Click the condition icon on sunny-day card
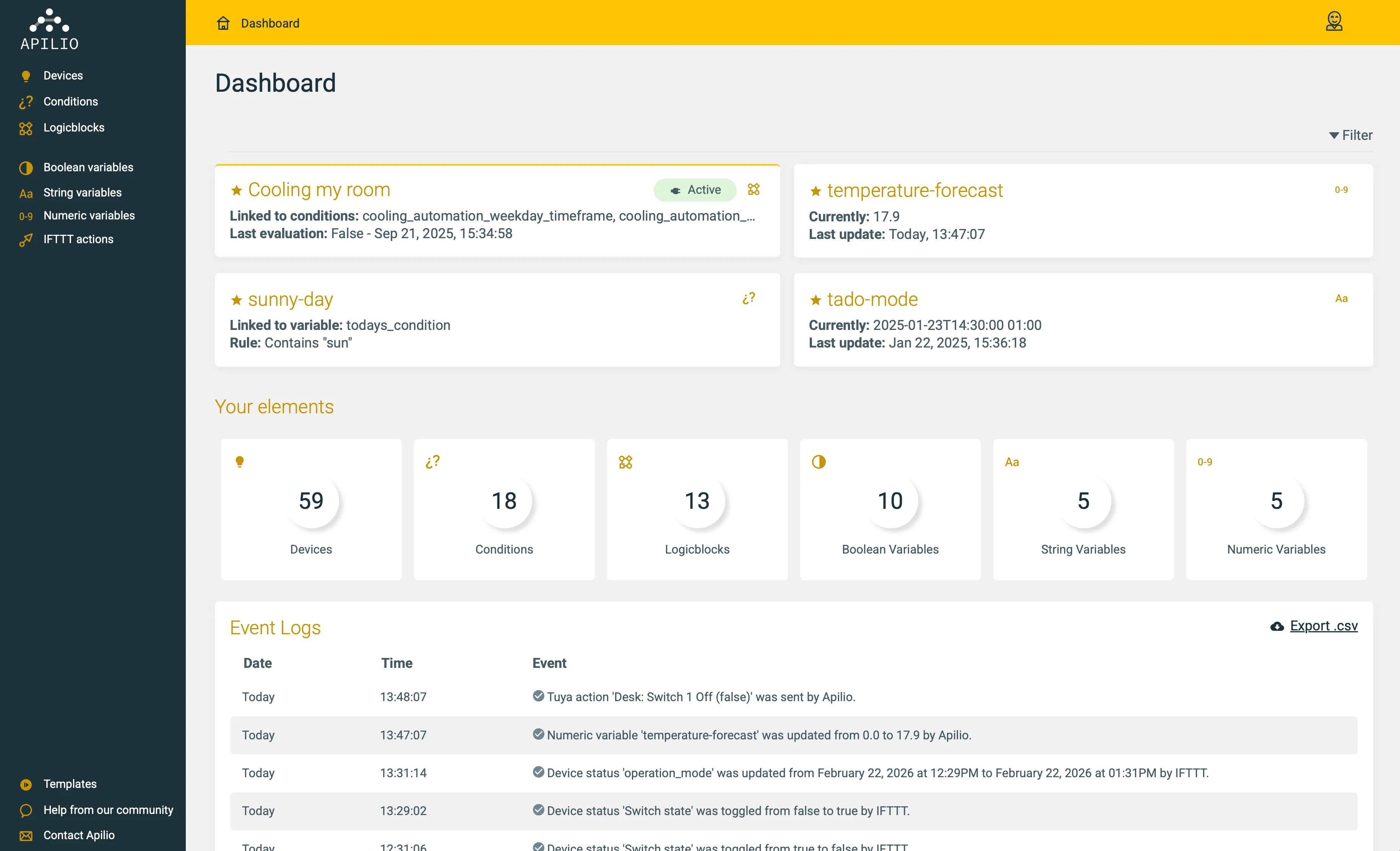Image resolution: width=1400 pixels, height=851 pixels. click(749, 298)
